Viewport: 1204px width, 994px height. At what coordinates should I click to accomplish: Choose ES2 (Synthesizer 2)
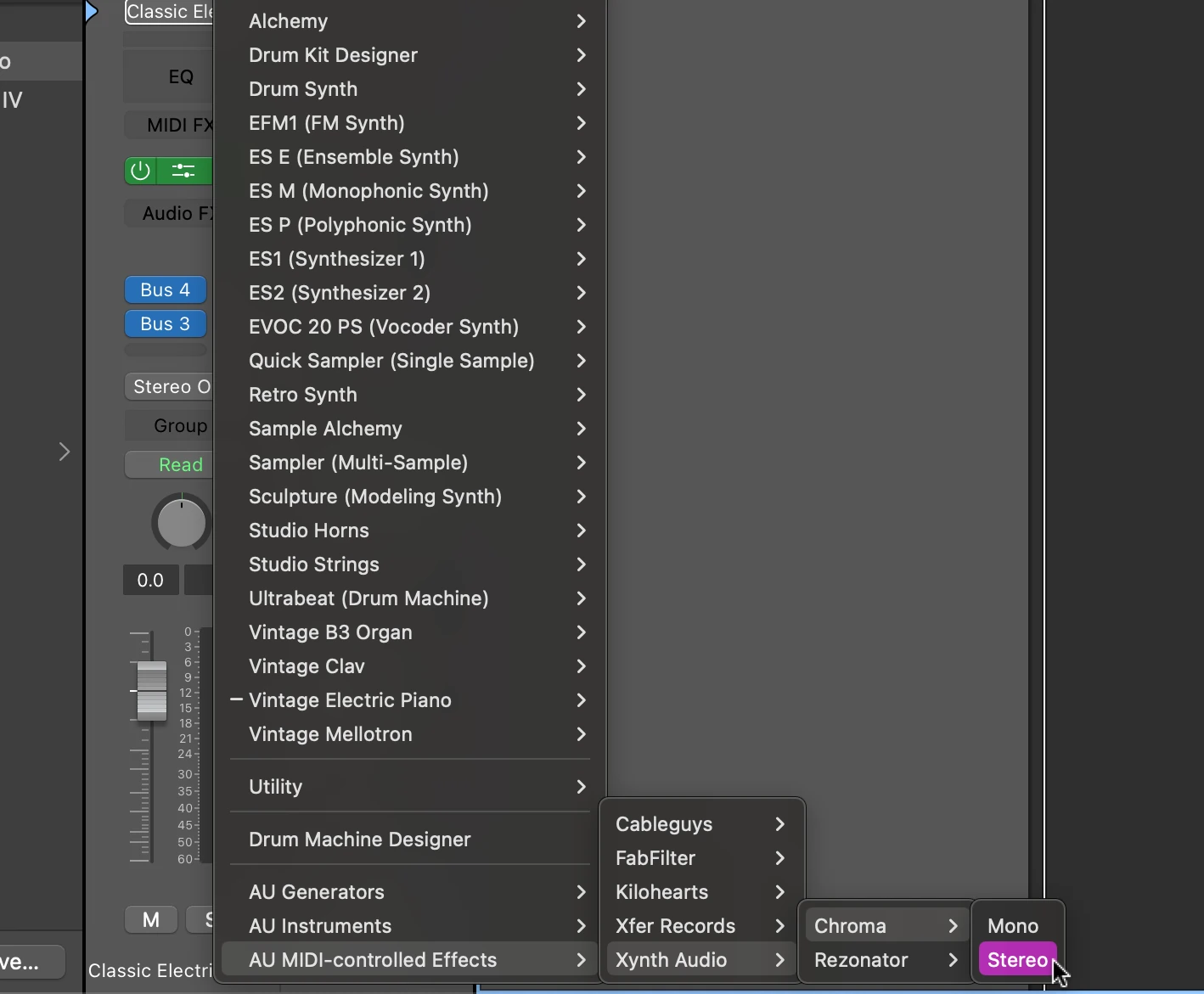coord(410,293)
